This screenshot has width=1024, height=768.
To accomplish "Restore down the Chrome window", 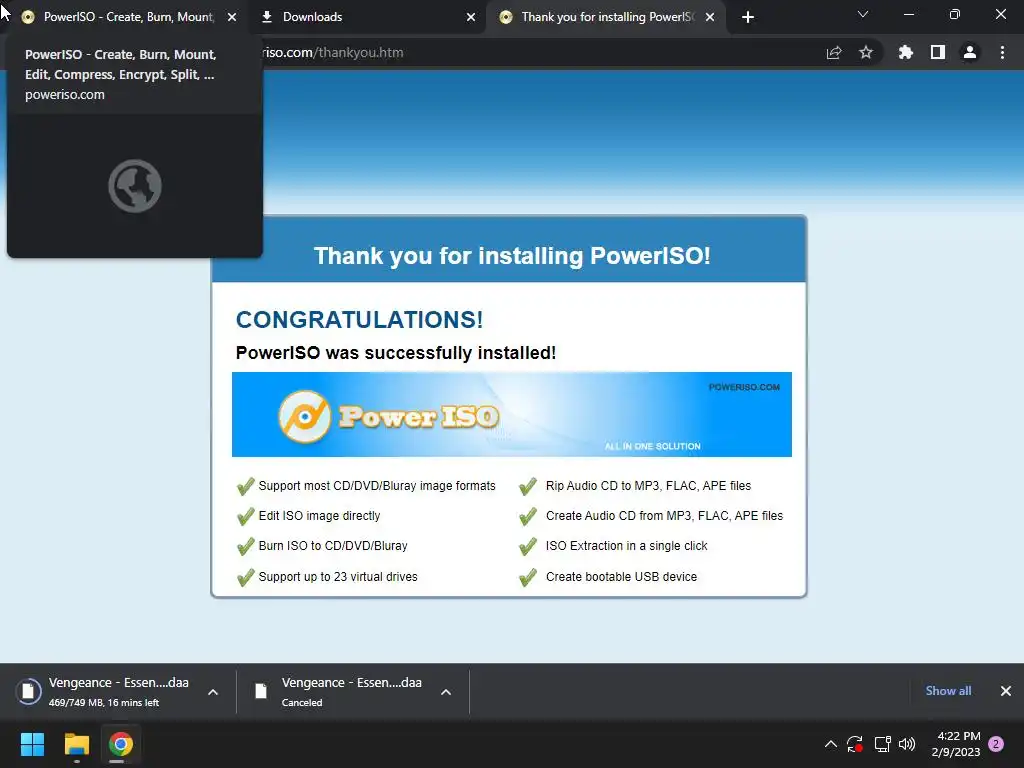I will (x=955, y=14).
